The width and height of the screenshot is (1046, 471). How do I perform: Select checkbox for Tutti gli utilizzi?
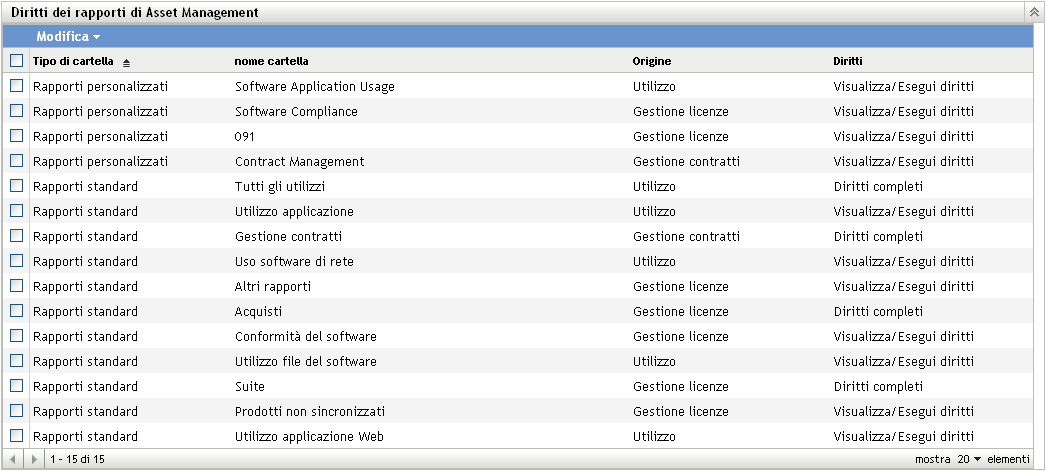click(x=16, y=186)
